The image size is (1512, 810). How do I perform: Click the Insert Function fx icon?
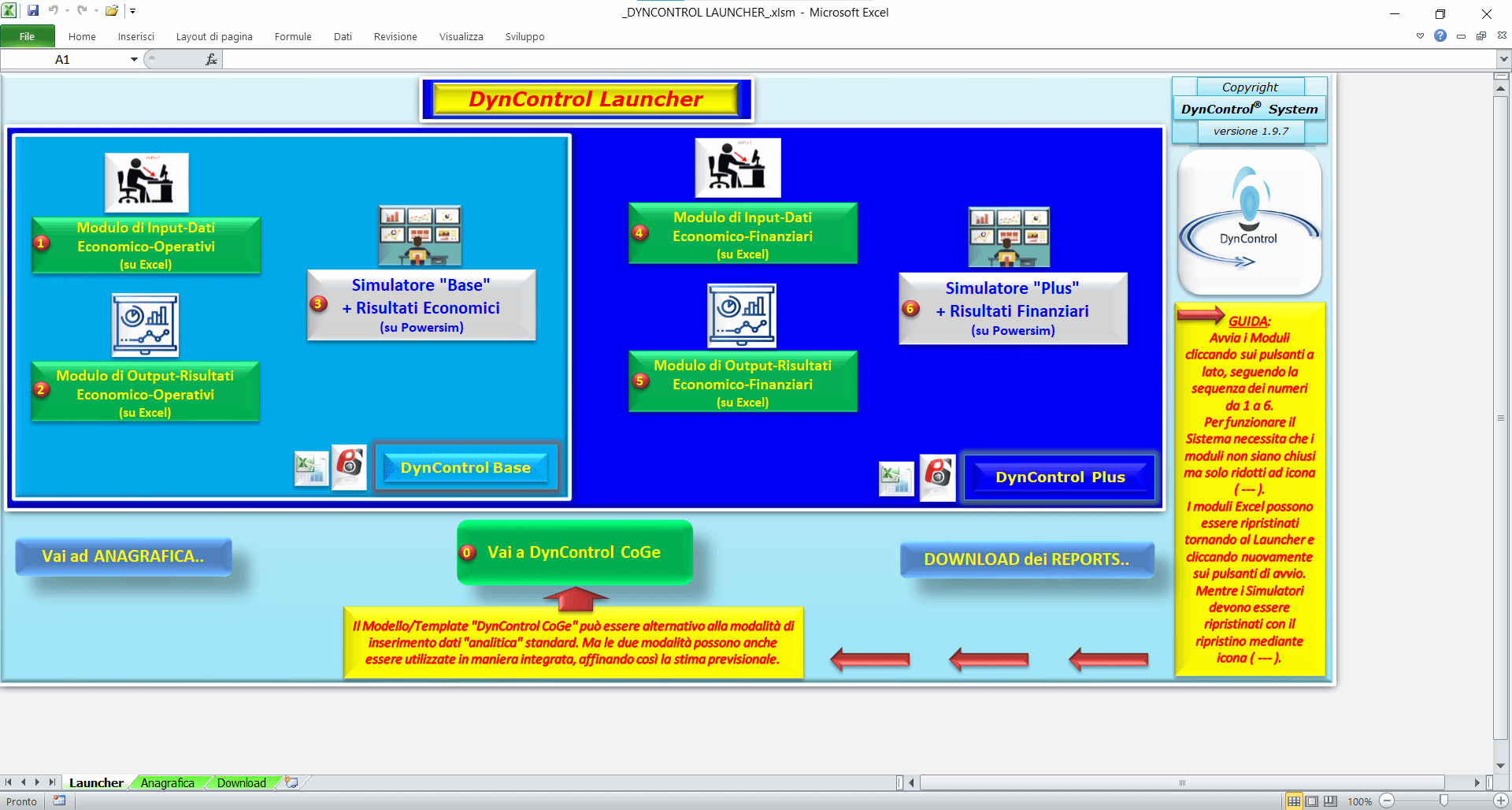click(211, 59)
